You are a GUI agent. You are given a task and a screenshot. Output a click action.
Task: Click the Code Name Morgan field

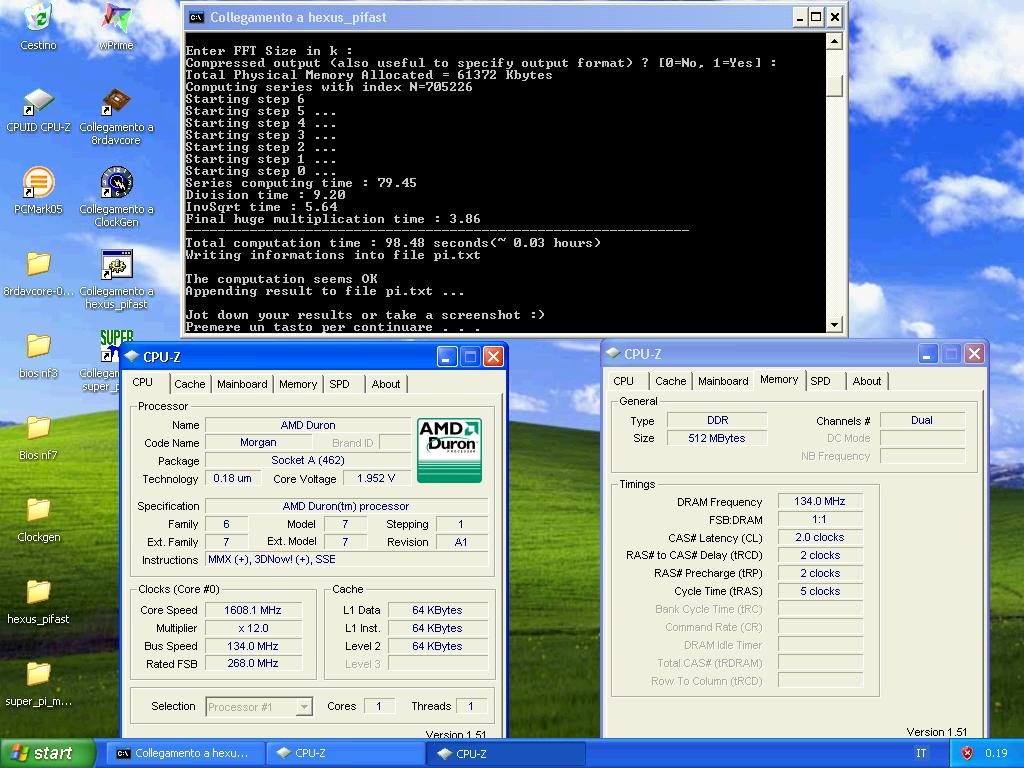tap(258, 442)
